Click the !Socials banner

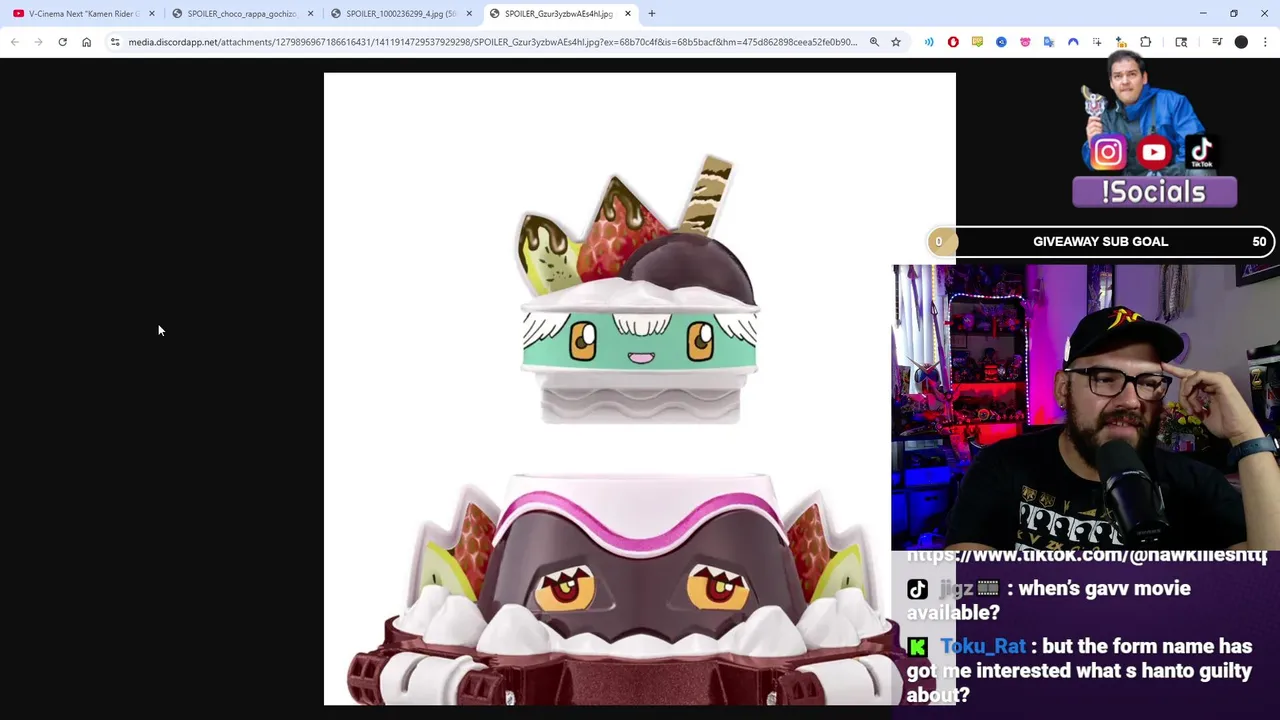click(x=1154, y=192)
